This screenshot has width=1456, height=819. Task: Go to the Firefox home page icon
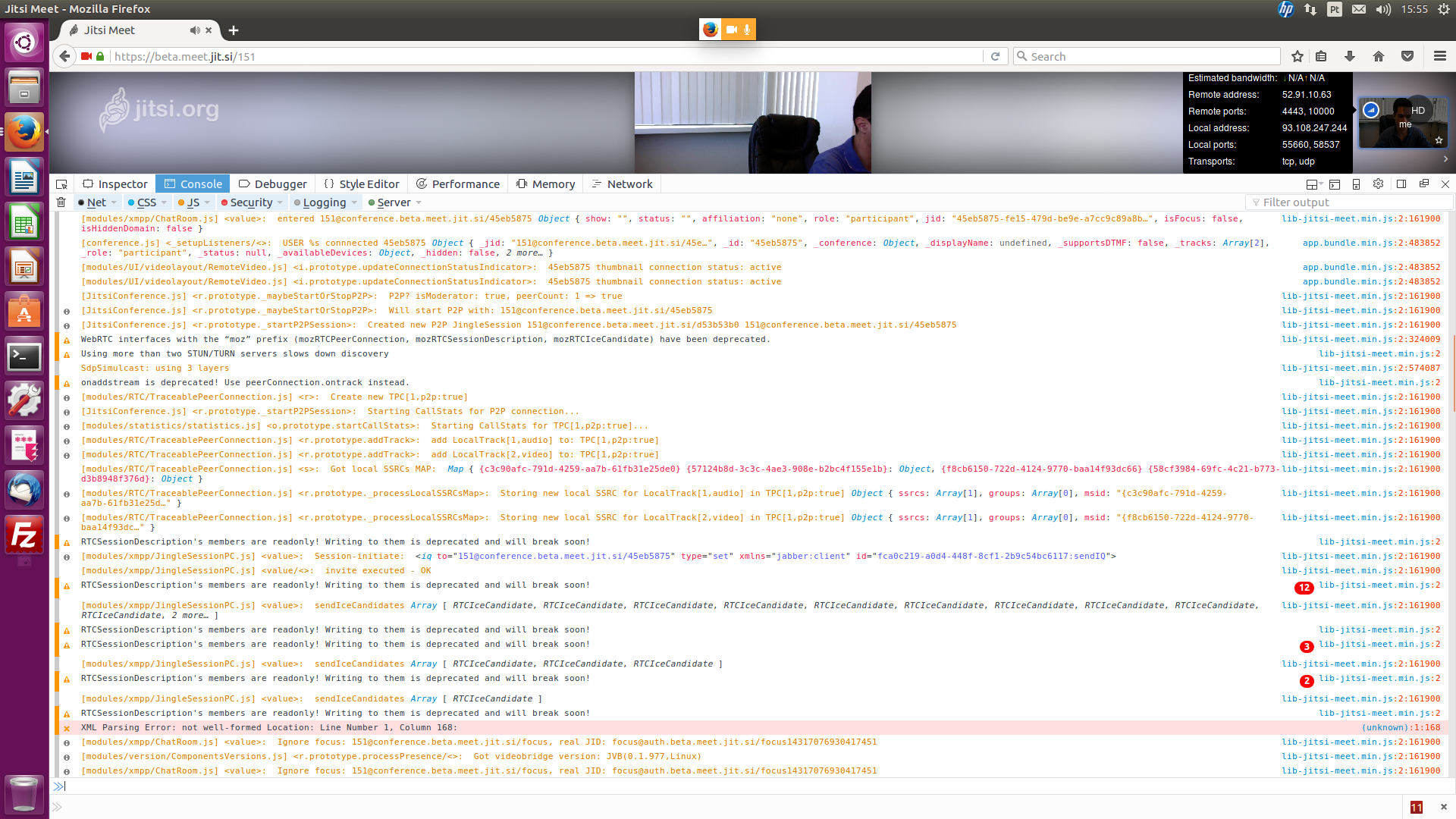click(1379, 56)
